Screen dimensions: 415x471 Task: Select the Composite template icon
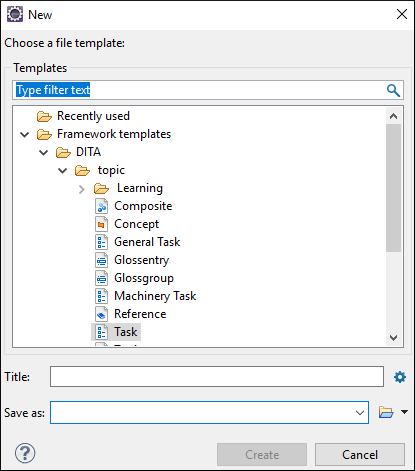tap(101, 206)
